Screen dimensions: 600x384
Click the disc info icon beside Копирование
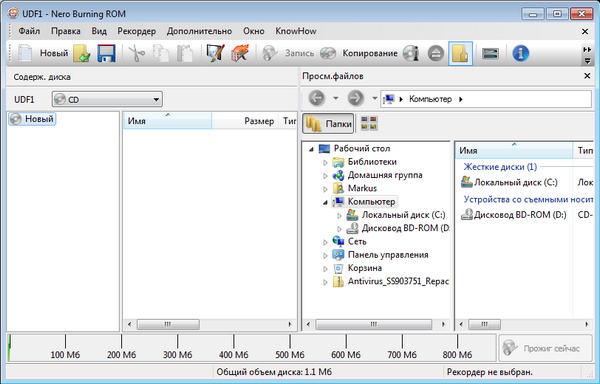411,53
